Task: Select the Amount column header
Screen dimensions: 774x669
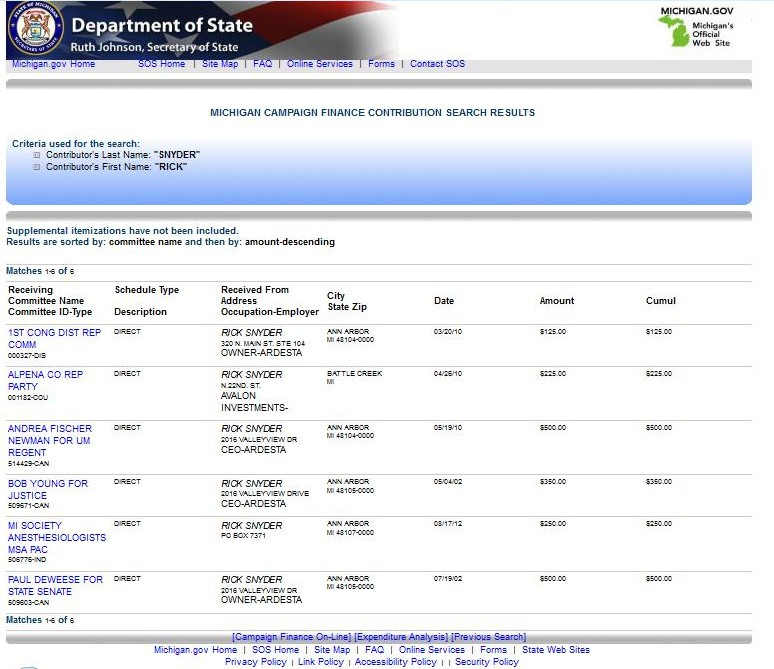Action: (x=557, y=301)
